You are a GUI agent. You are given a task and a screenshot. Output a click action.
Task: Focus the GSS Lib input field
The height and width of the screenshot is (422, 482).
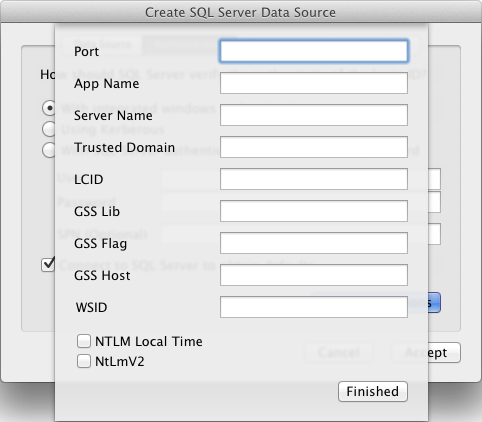point(314,211)
